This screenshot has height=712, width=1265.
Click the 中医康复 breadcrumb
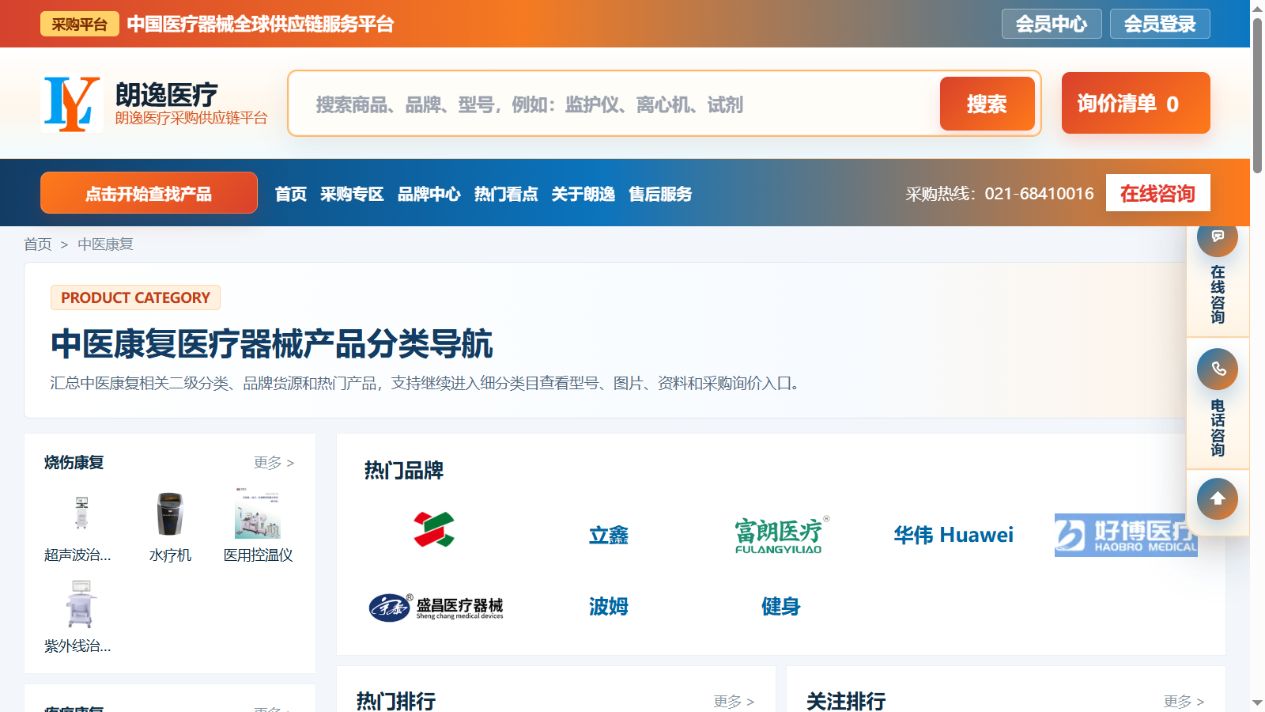coord(106,244)
